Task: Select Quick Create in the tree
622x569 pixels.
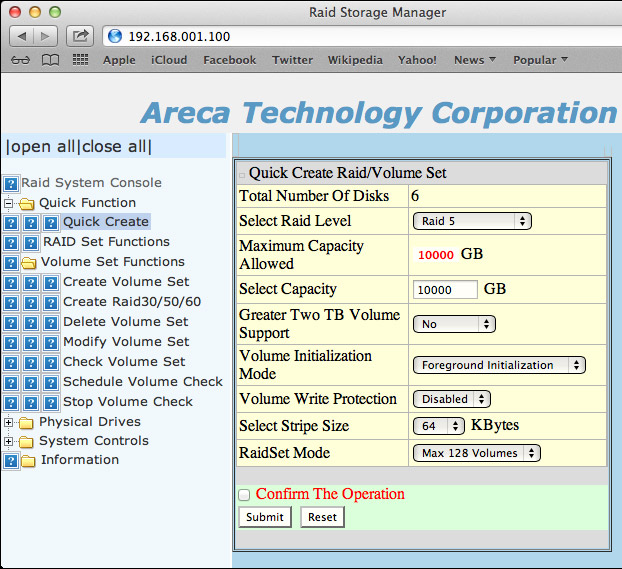Action: tap(106, 221)
